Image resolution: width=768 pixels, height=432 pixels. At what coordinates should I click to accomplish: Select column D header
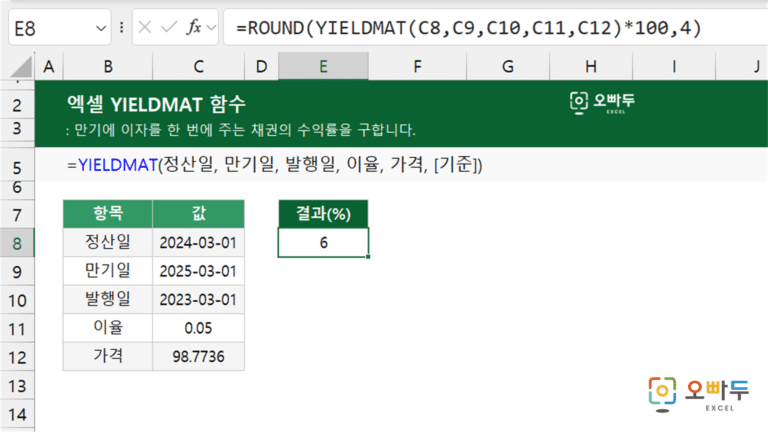[262, 66]
